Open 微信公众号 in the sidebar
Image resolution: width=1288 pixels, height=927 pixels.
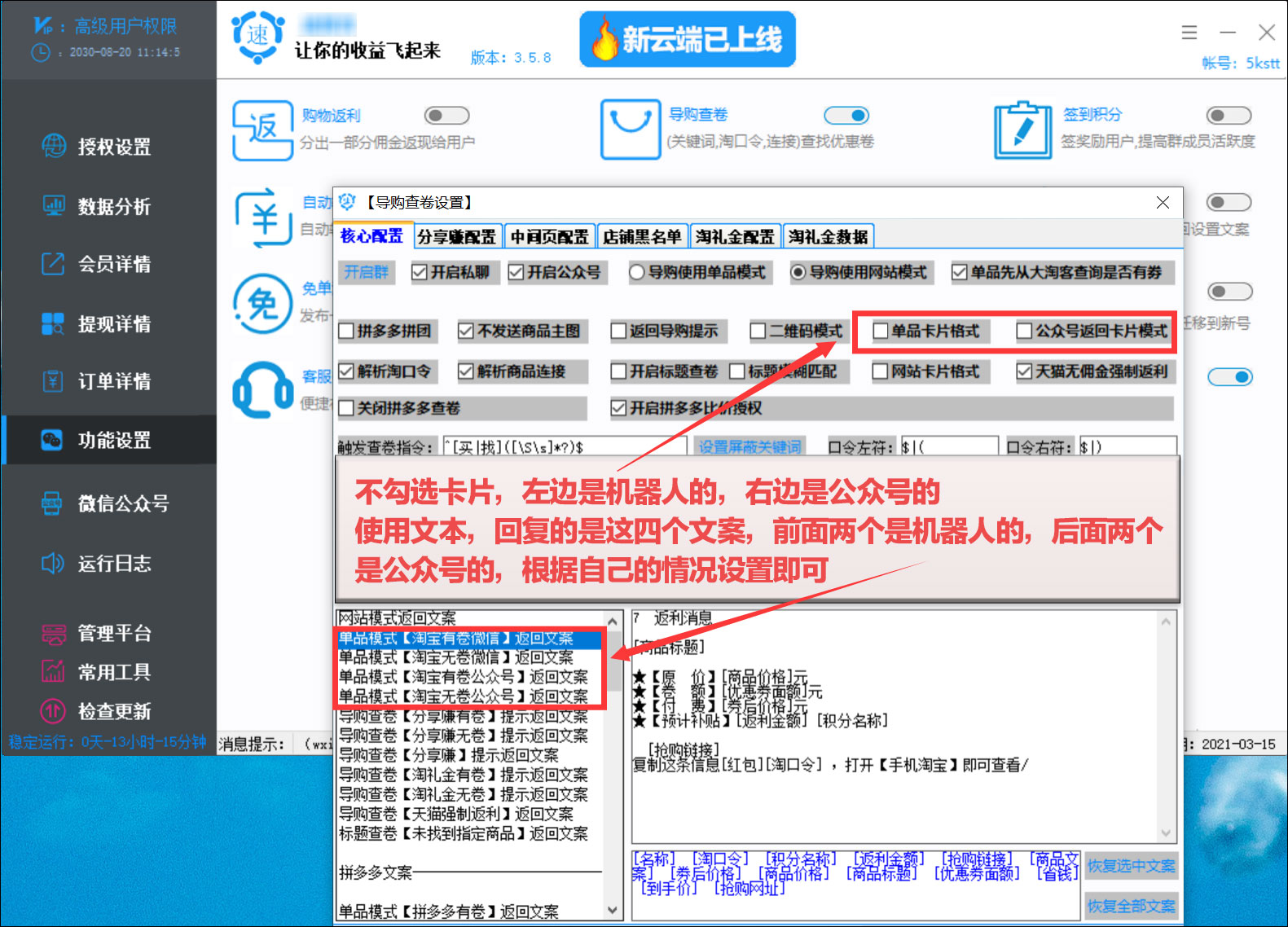(x=106, y=503)
